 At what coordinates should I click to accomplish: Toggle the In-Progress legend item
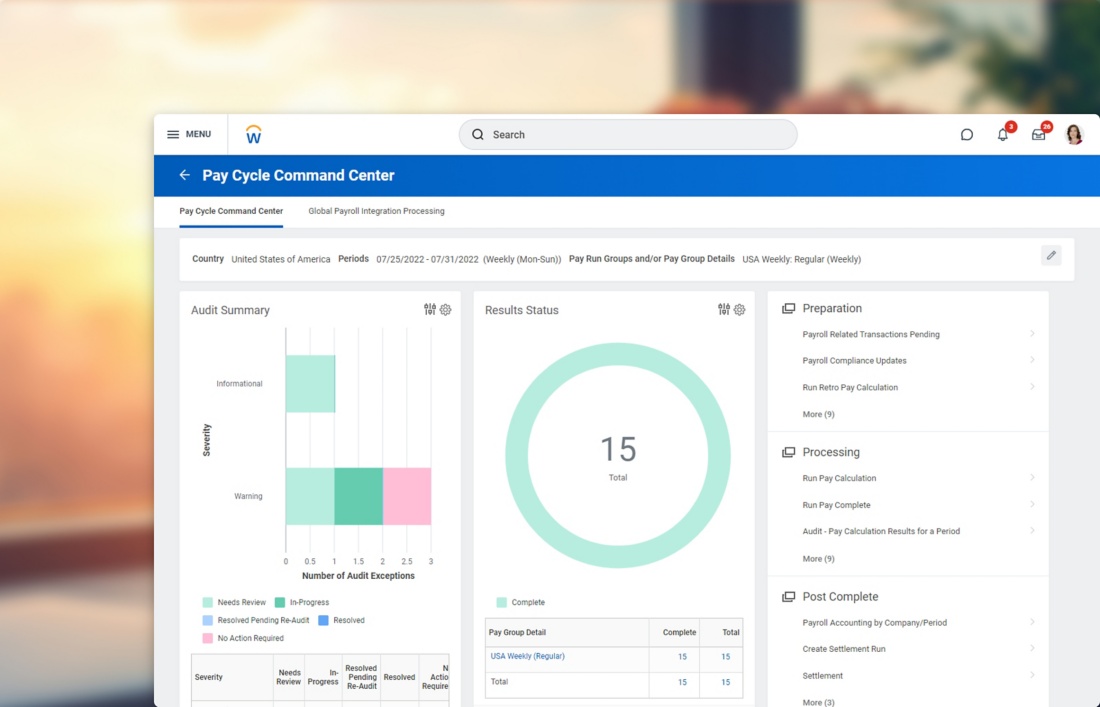click(302, 602)
